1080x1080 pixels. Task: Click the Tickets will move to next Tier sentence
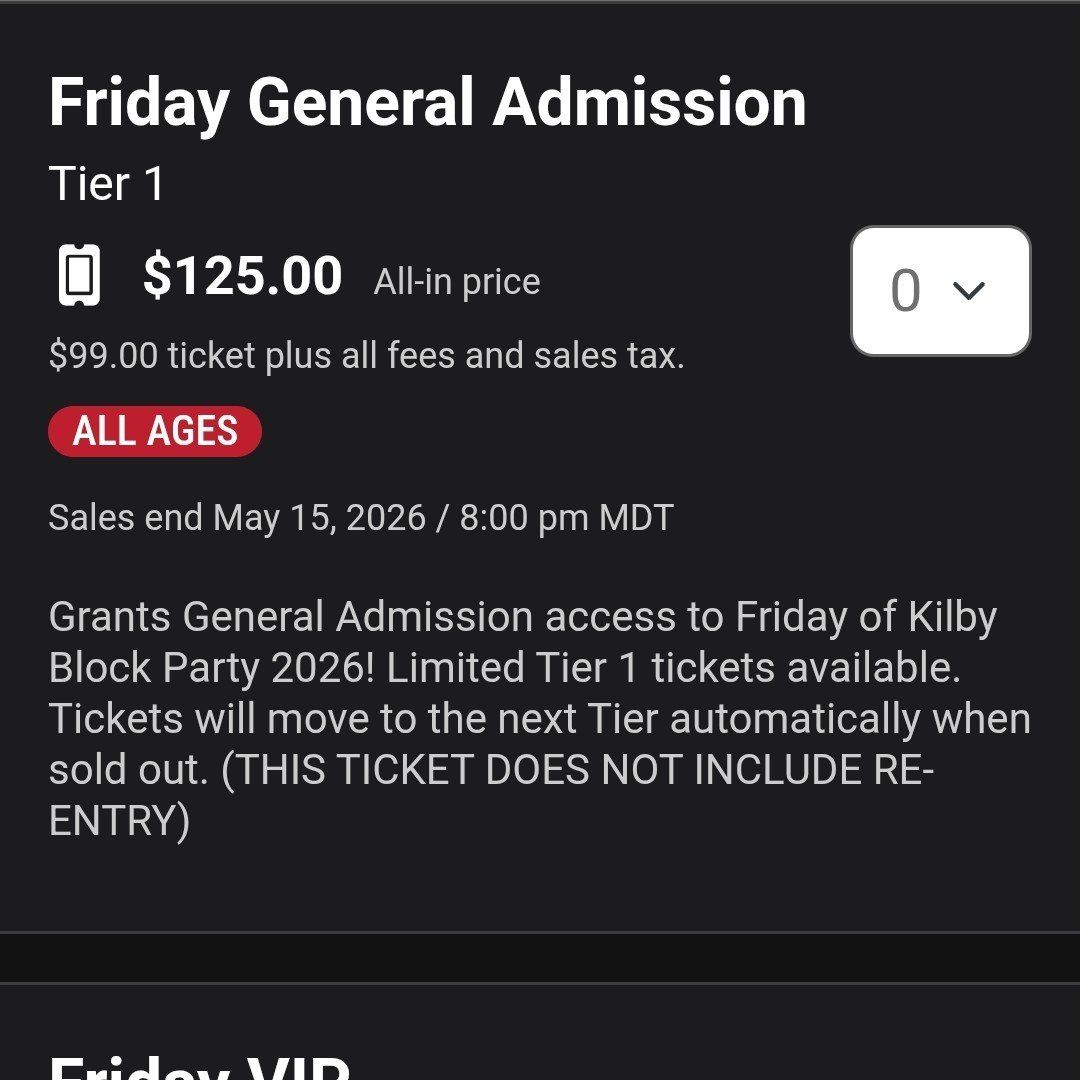(x=540, y=720)
